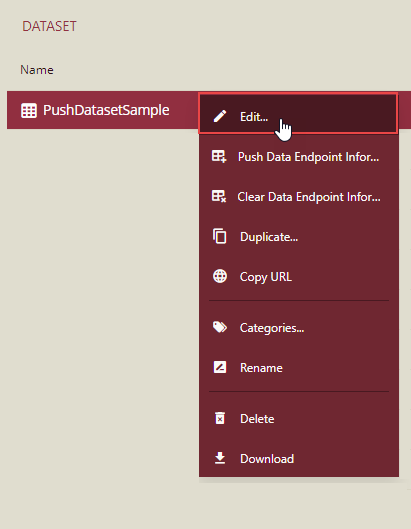Click the Name column header
Viewport: 411px width, 529px height.
coord(37,70)
